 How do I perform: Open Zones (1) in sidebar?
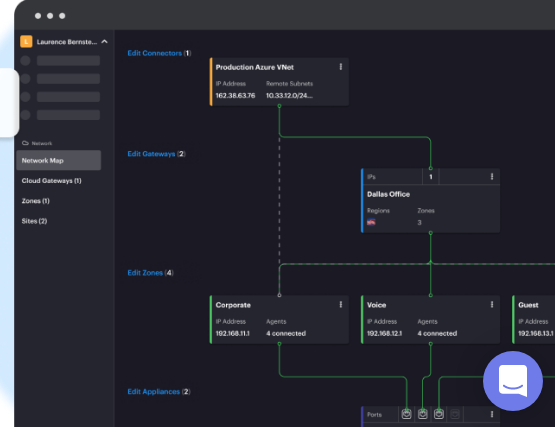pyautogui.click(x=35, y=201)
